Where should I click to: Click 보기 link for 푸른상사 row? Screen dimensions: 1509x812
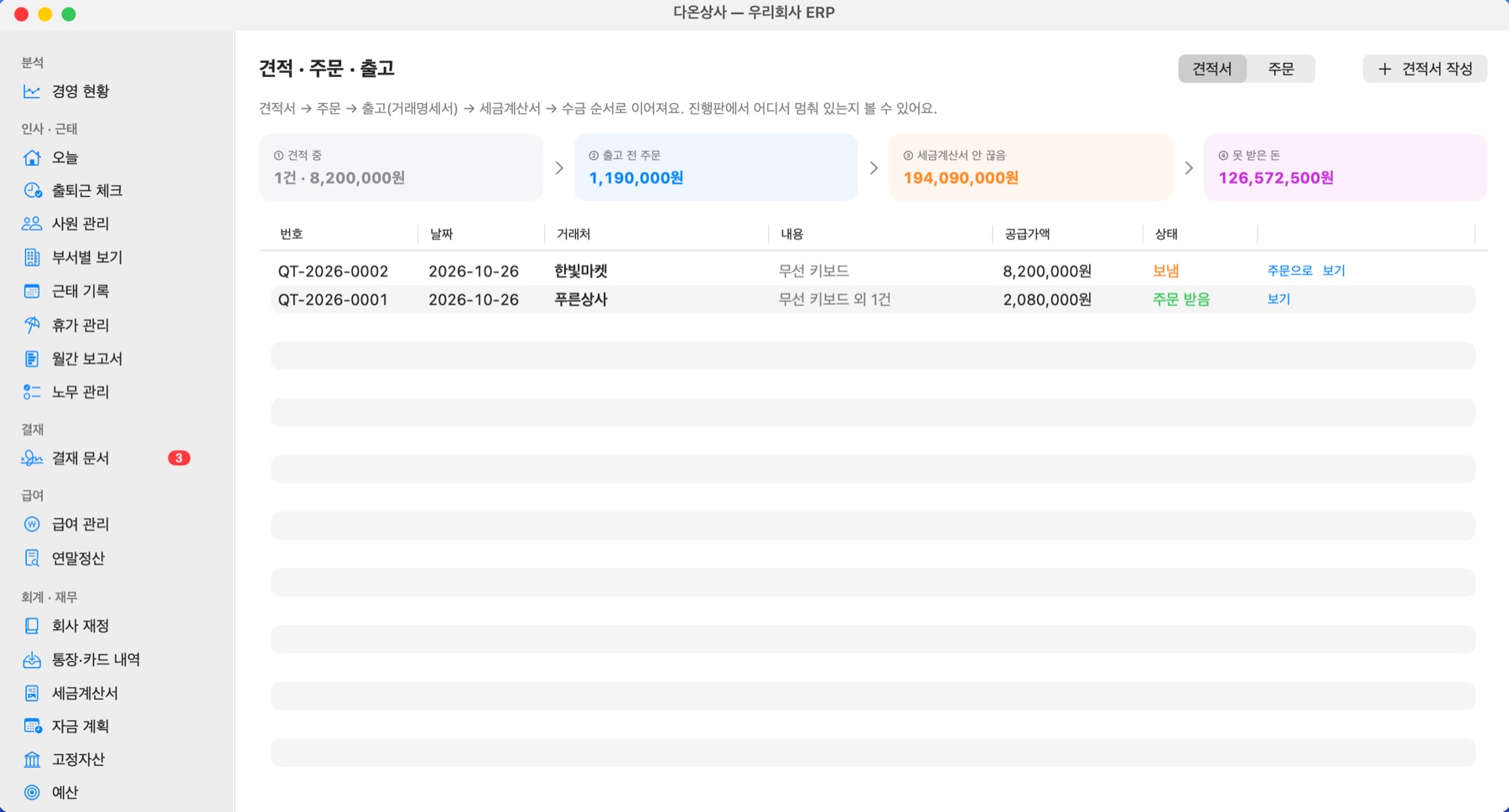point(1278,299)
